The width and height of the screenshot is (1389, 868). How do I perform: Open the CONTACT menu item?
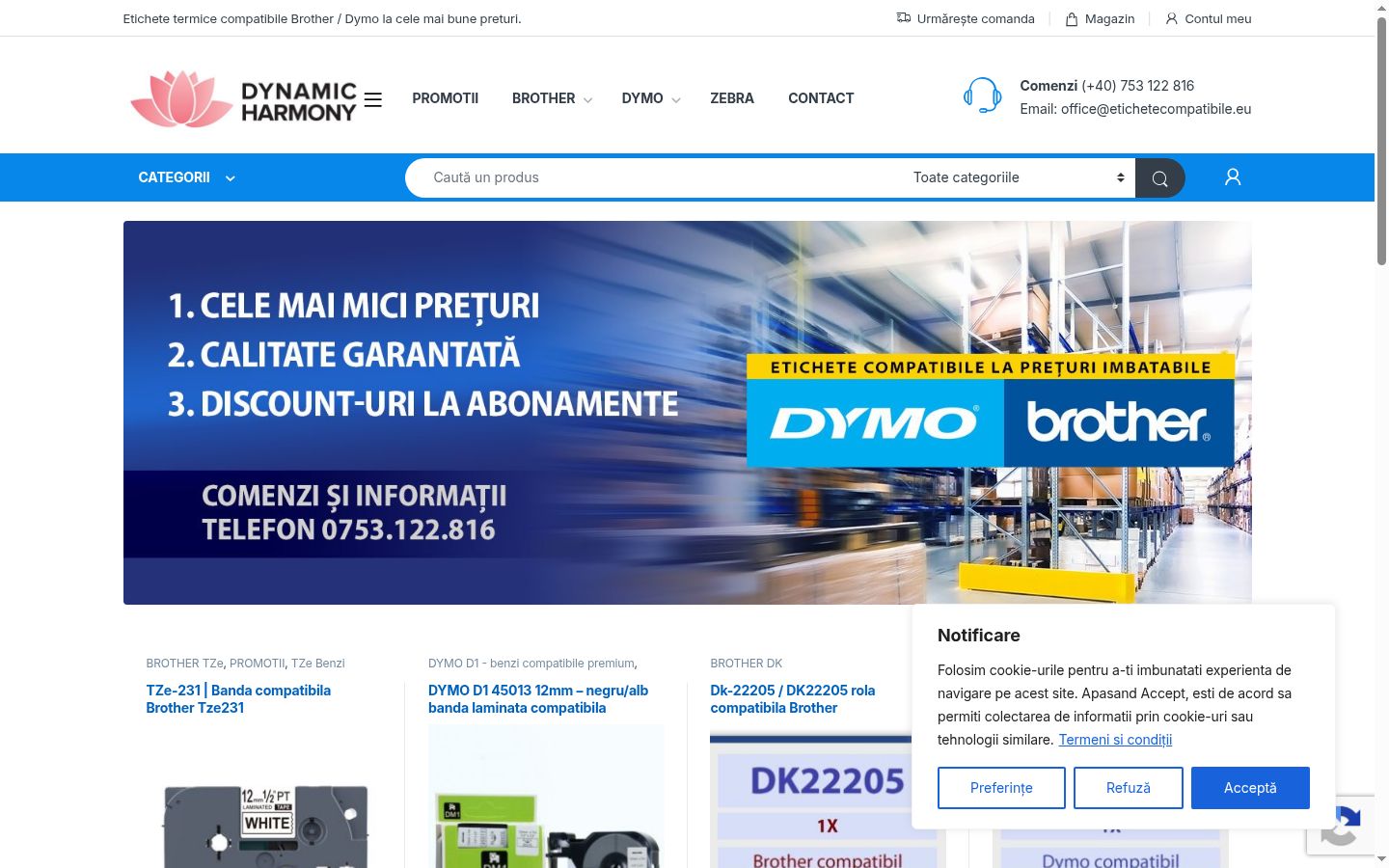pyautogui.click(x=821, y=98)
